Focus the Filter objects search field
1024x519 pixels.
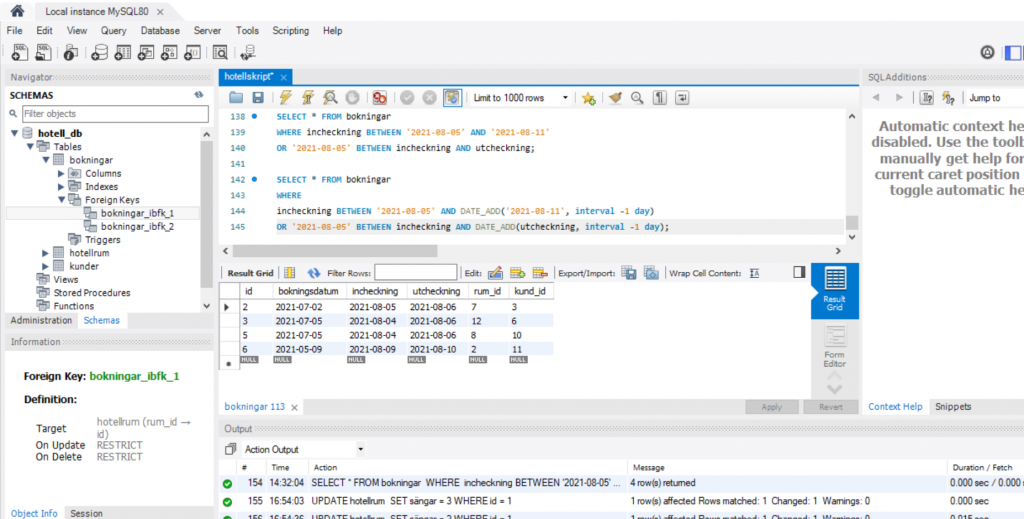pos(115,114)
